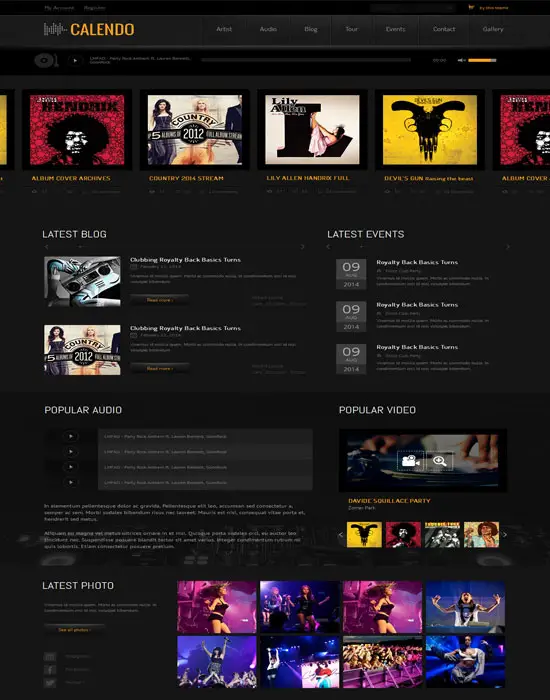Image resolution: width=550 pixels, height=700 pixels.
Task: Open the Lily Allen album cover thumbnail
Action: (312, 129)
